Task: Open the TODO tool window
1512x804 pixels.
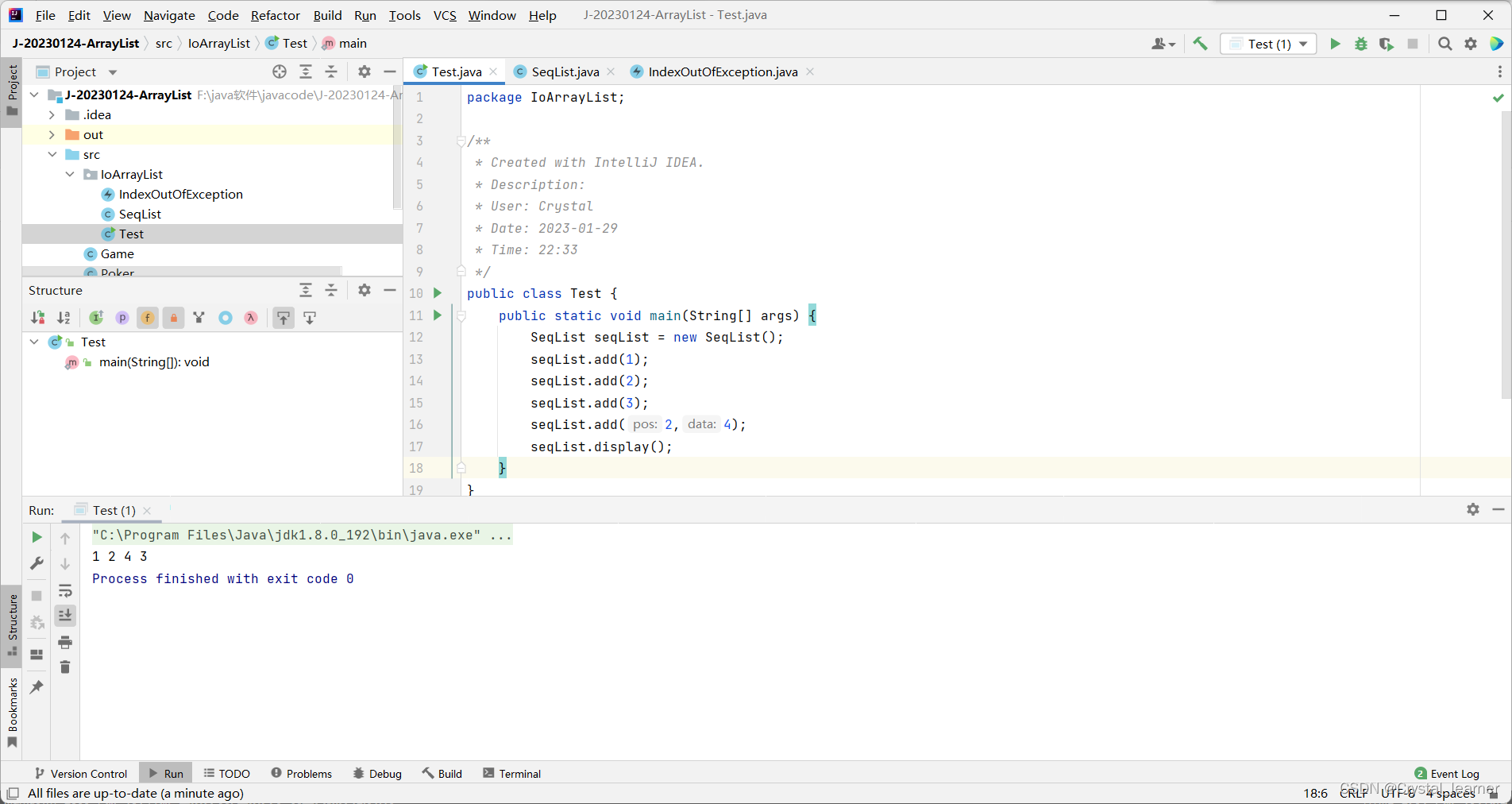Action: pyautogui.click(x=226, y=773)
